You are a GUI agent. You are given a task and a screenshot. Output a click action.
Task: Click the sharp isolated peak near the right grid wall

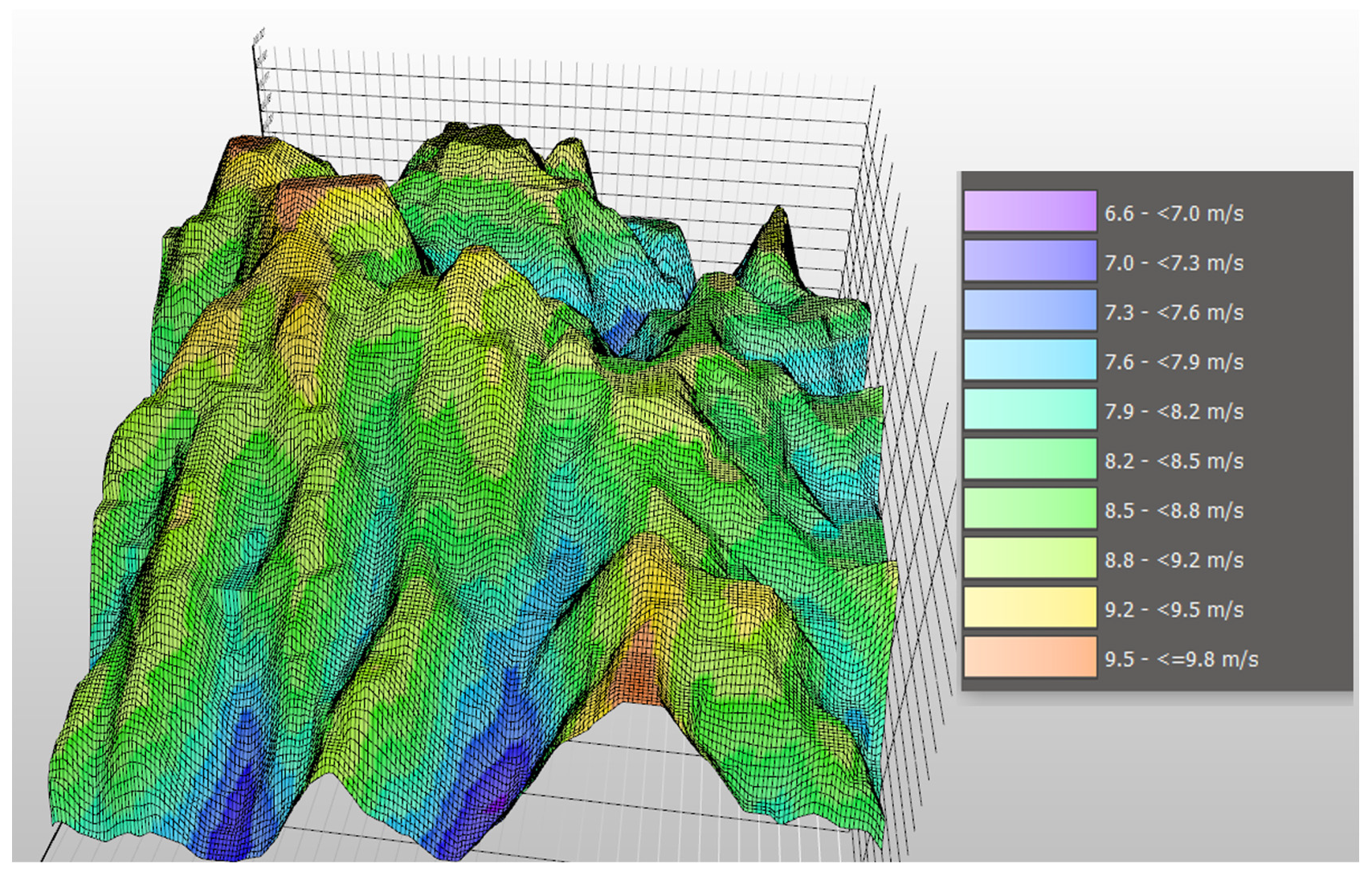[778, 217]
